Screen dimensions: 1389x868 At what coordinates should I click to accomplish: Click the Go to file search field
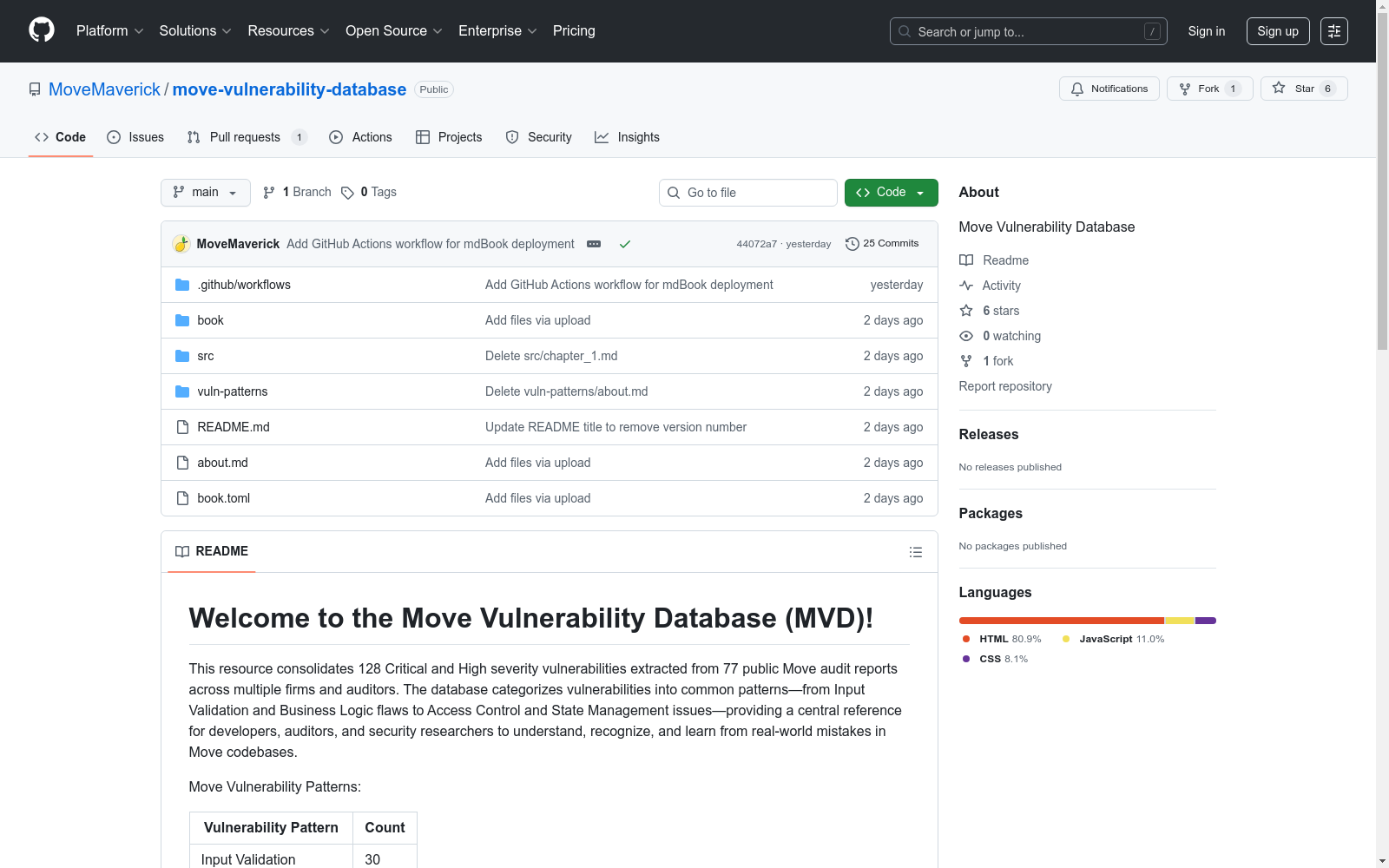[x=748, y=193]
